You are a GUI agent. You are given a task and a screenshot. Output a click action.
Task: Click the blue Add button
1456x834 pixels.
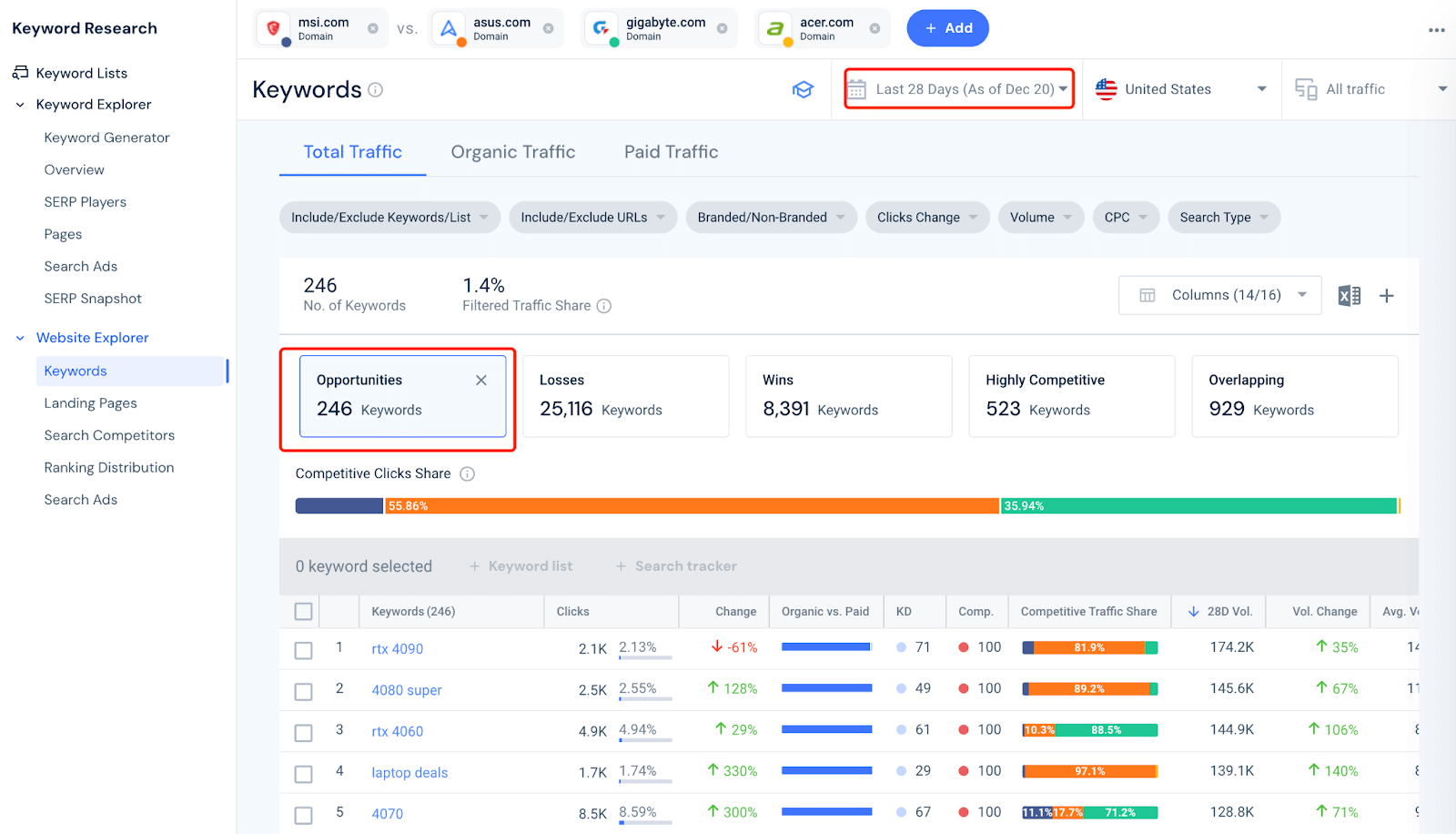tap(947, 28)
